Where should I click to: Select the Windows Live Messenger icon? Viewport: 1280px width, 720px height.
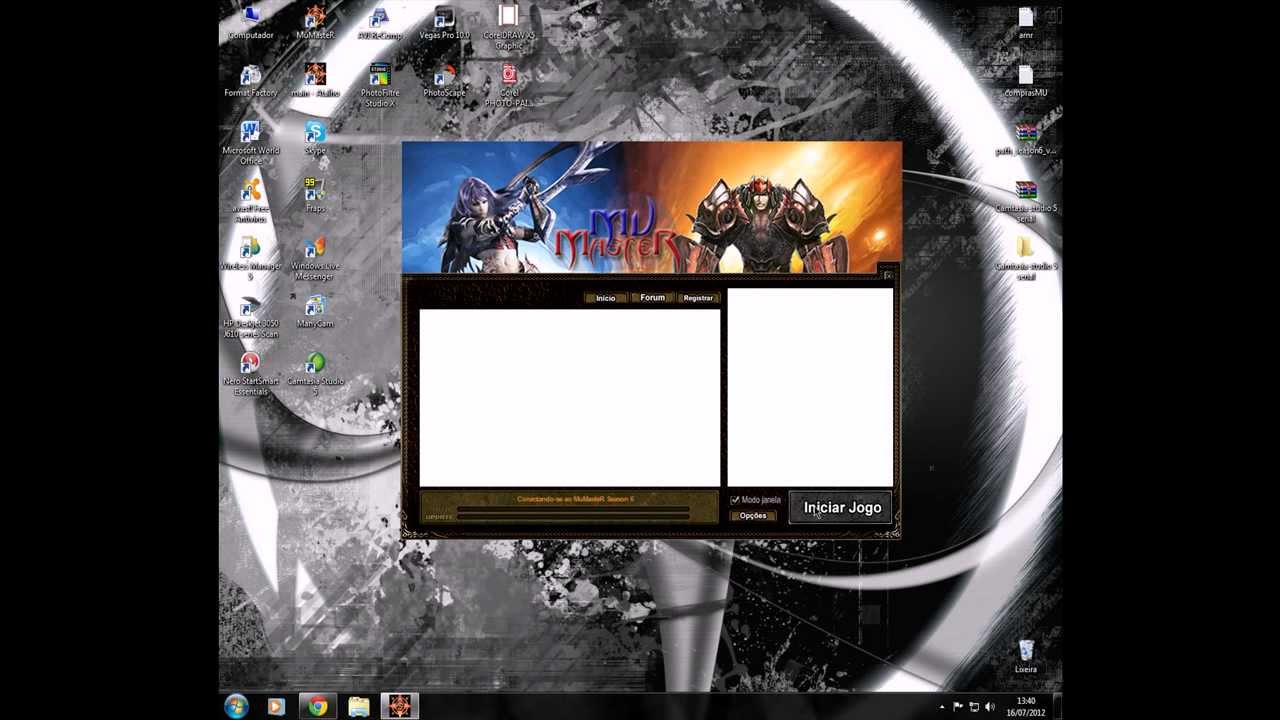tap(315, 260)
